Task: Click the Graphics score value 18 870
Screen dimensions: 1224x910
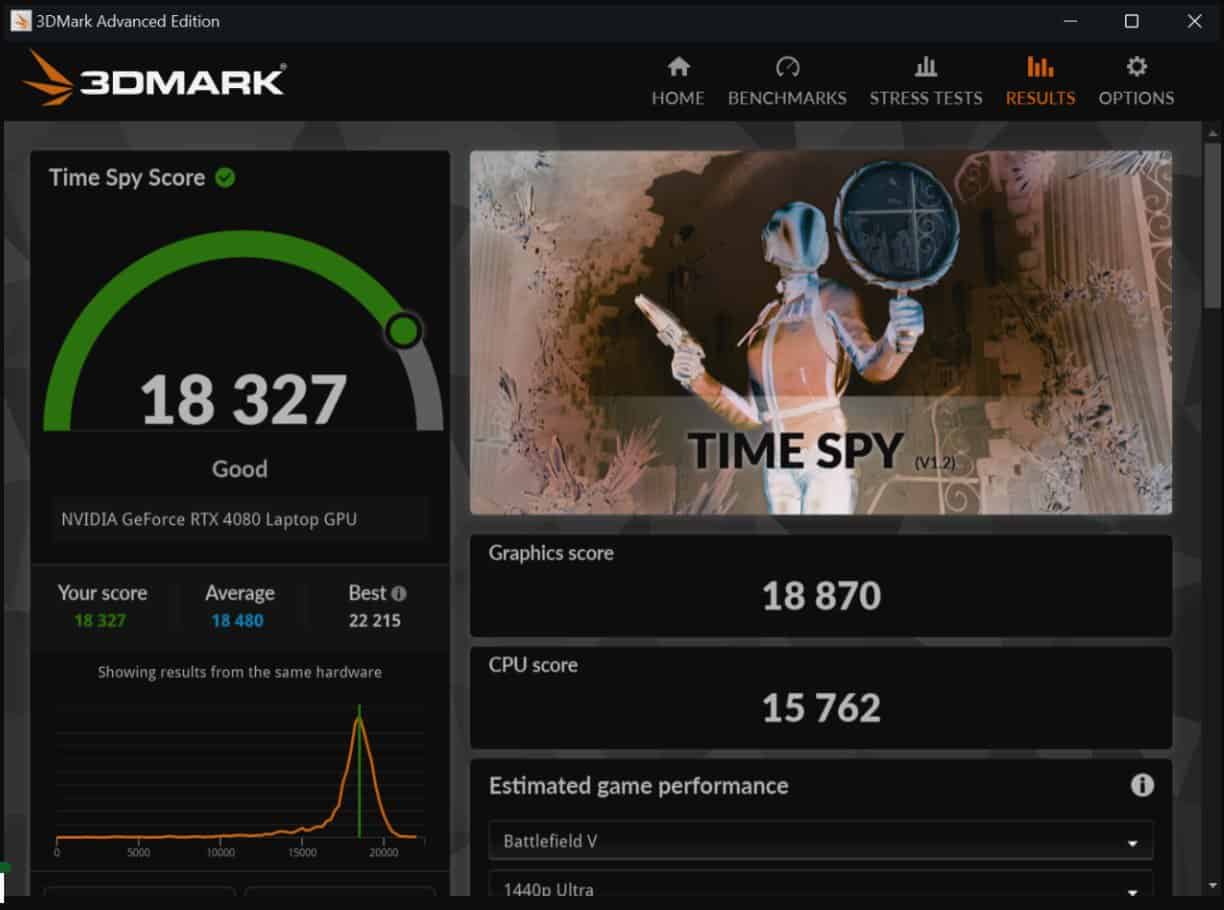Action: (821, 596)
